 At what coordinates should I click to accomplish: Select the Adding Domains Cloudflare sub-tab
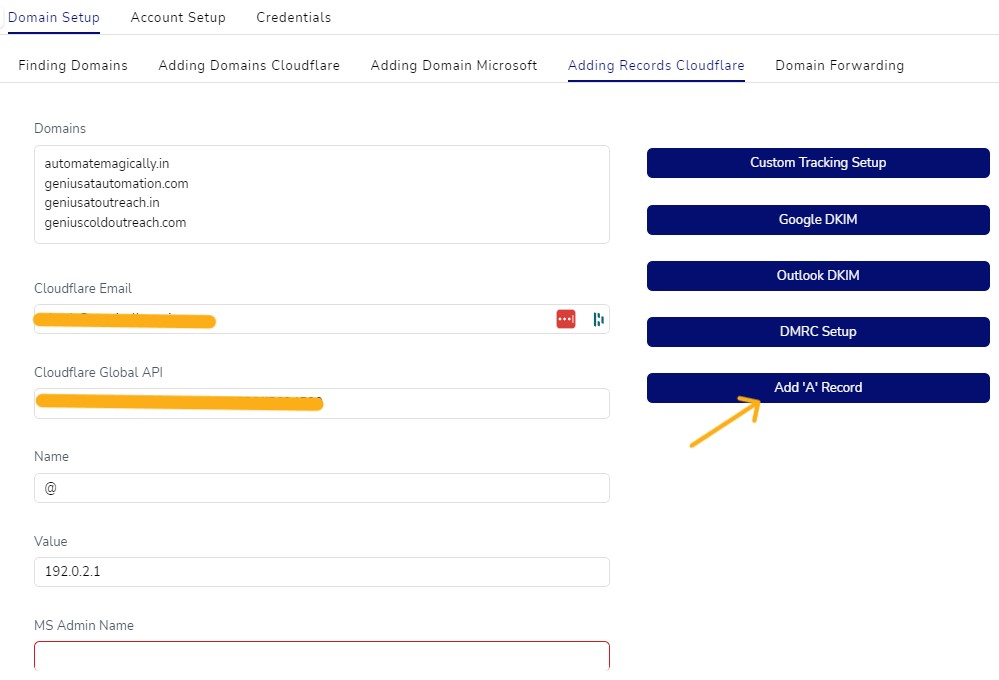[x=249, y=65]
